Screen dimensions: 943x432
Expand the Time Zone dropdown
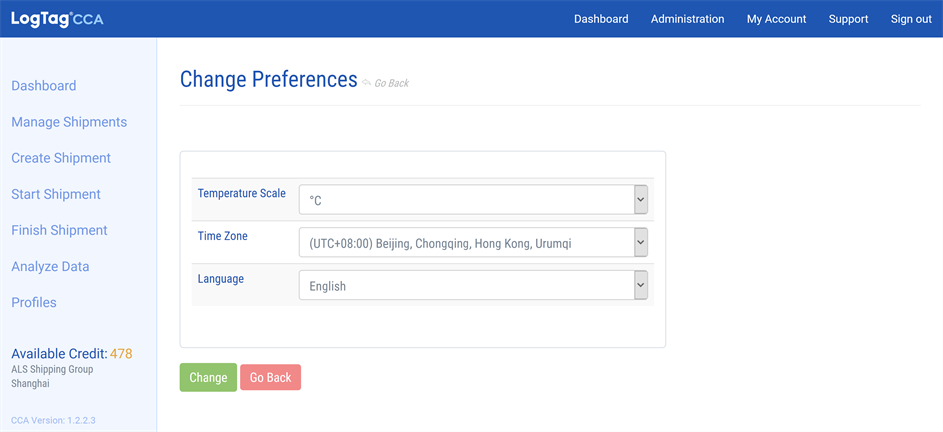(x=473, y=243)
